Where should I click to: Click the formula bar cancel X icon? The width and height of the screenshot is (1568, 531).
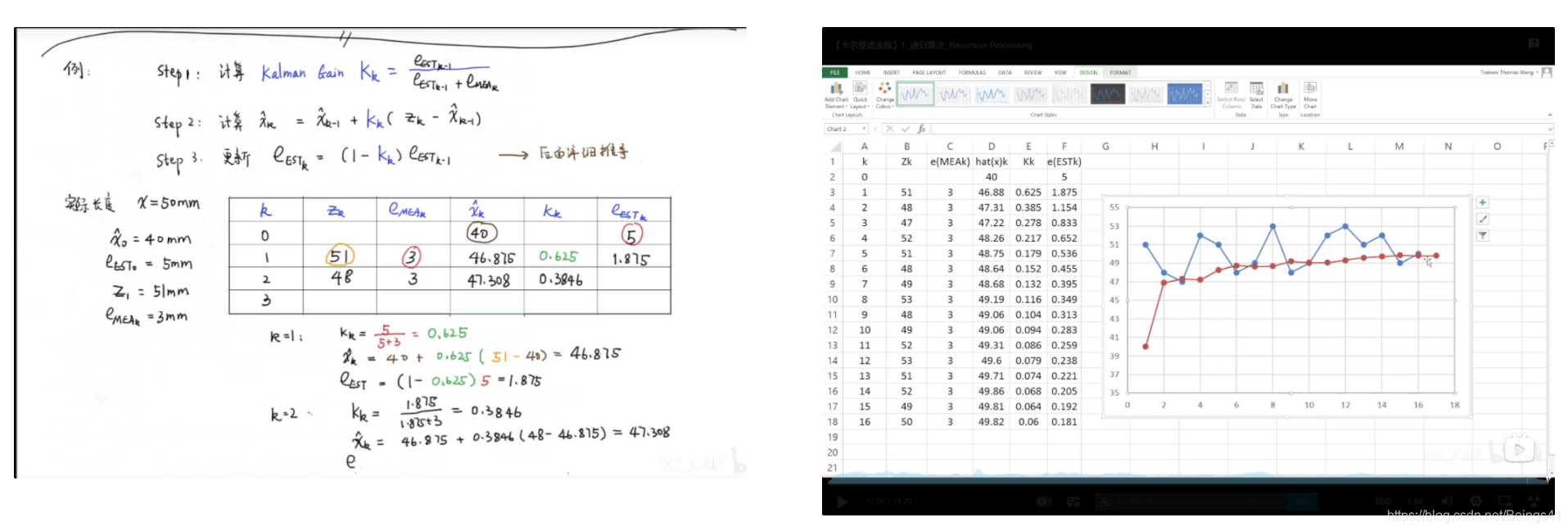coord(890,129)
